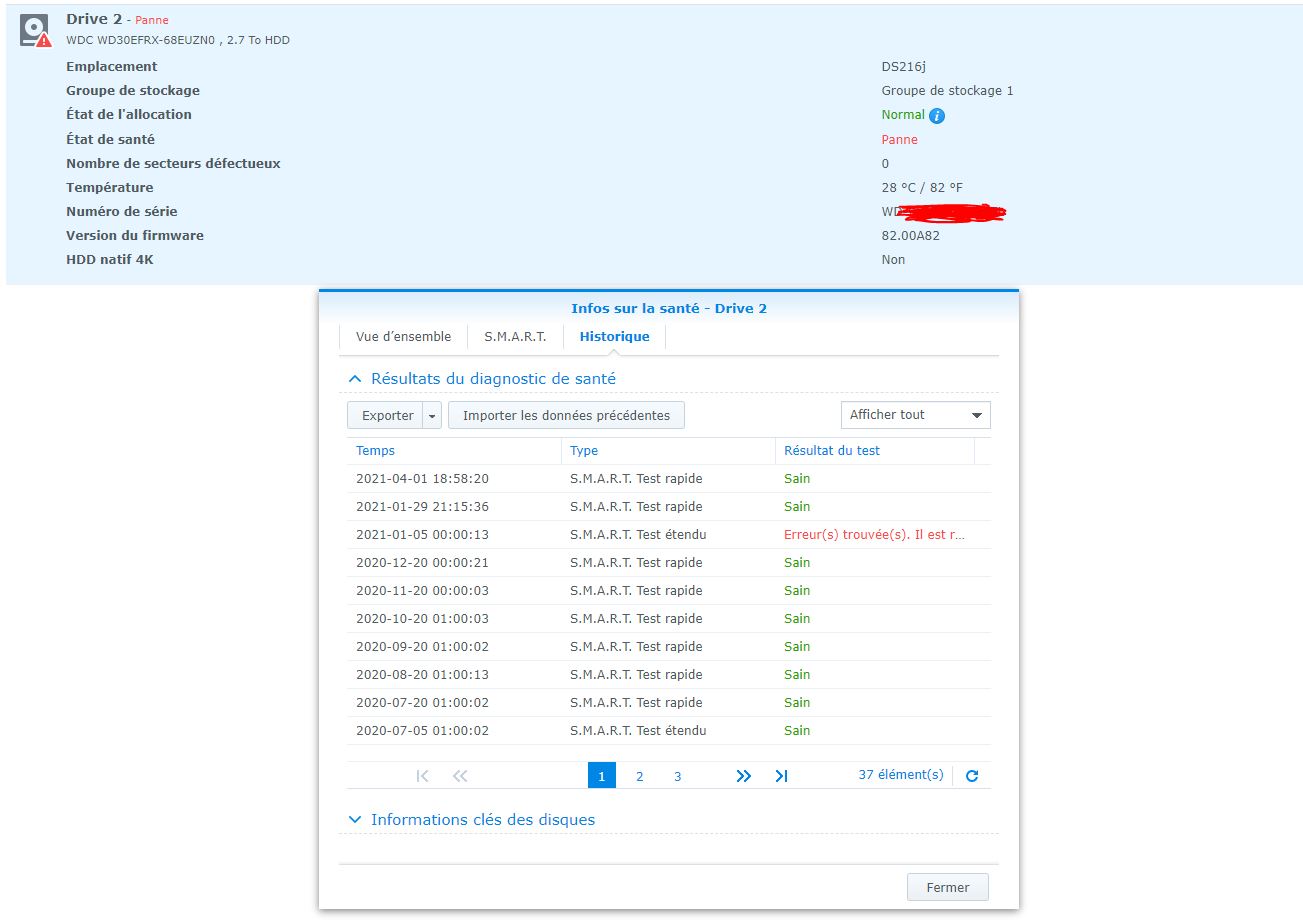
Task: Close the dialog with Fermer button
Action: [x=947, y=888]
